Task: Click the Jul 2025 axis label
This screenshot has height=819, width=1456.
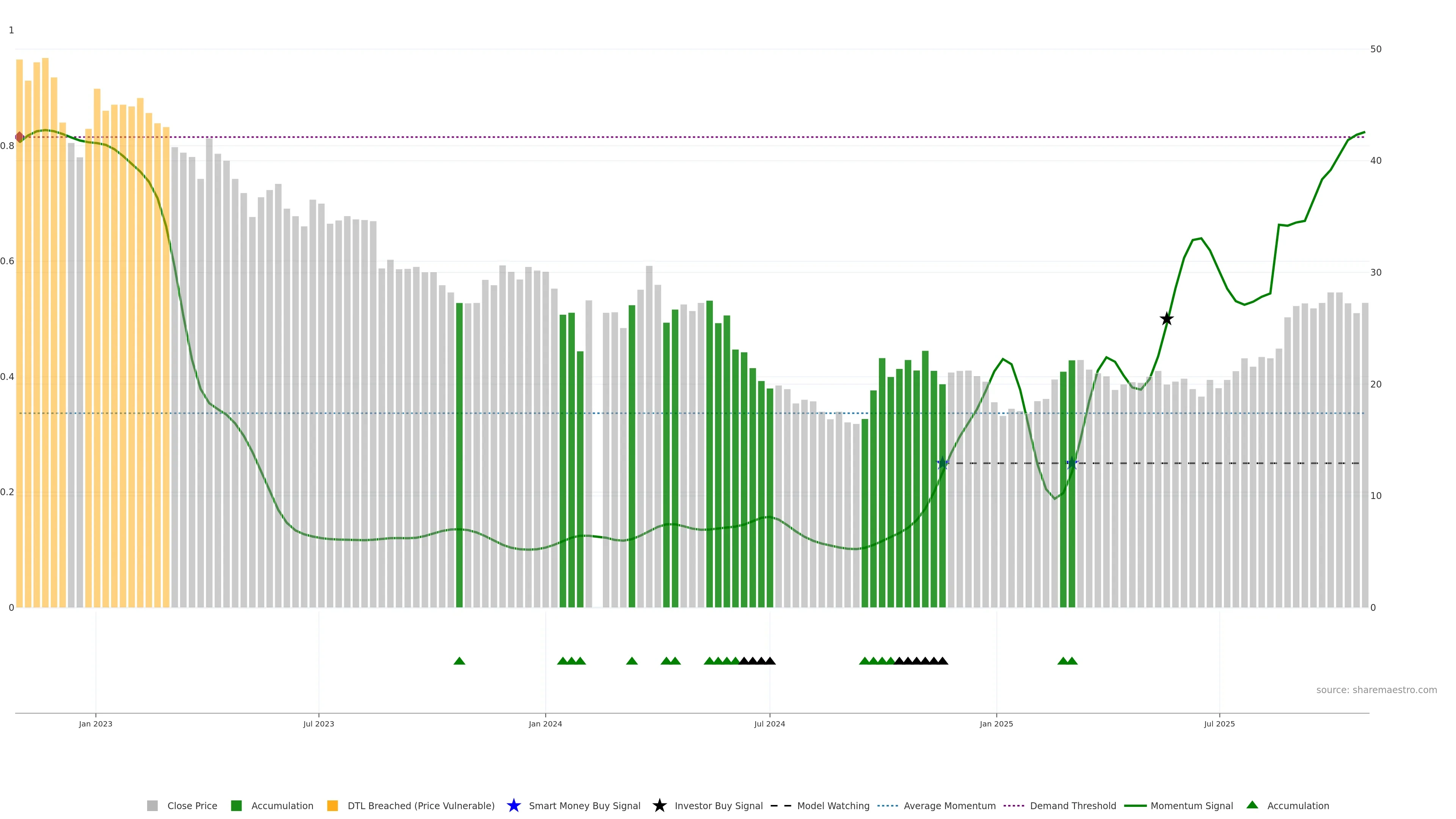Action: [1219, 723]
